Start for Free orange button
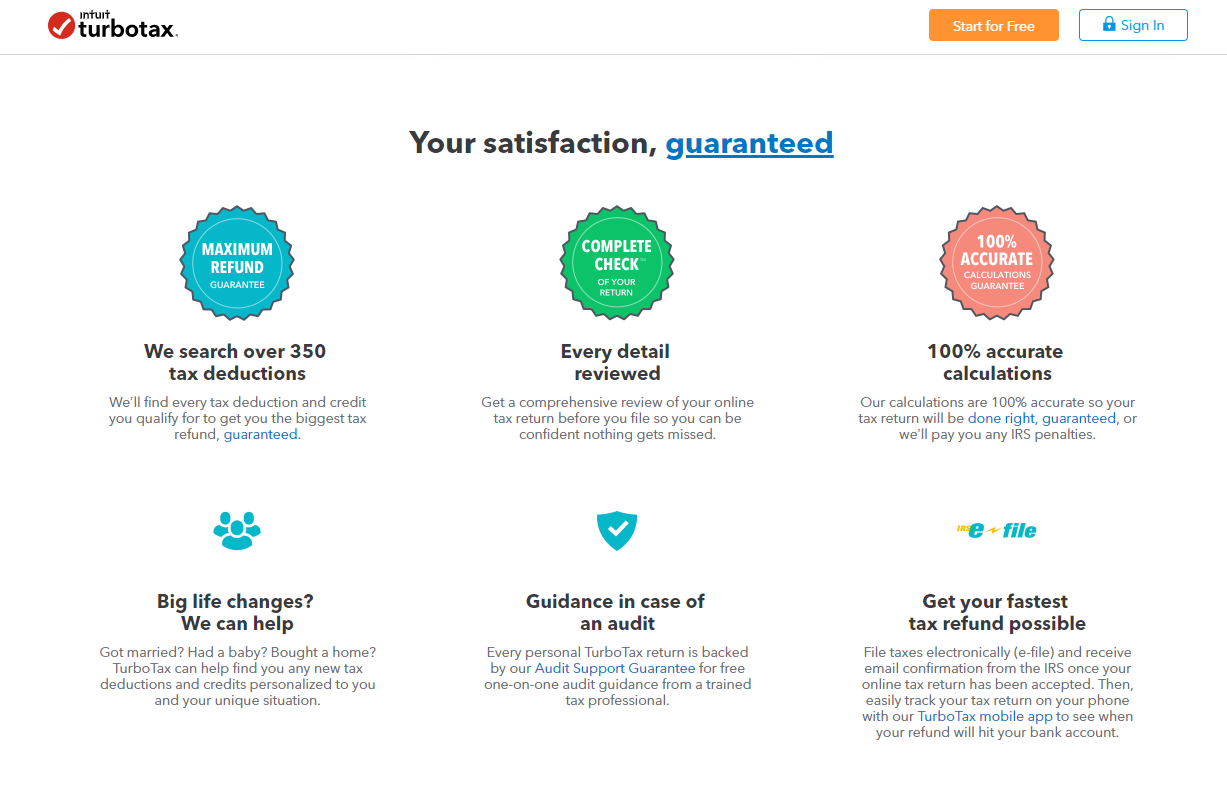Image resolution: width=1227 pixels, height=794 pixels. [993, 25]
